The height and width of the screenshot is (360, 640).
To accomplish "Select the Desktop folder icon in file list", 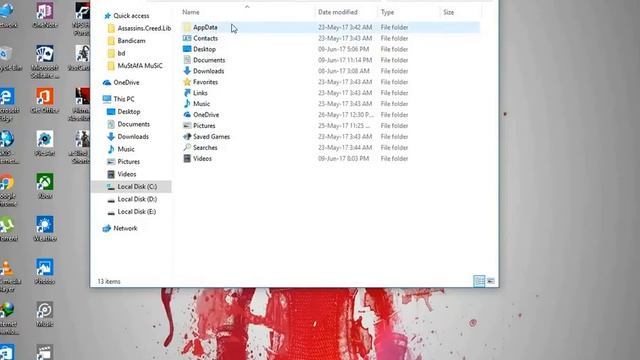I will (187, 49).
